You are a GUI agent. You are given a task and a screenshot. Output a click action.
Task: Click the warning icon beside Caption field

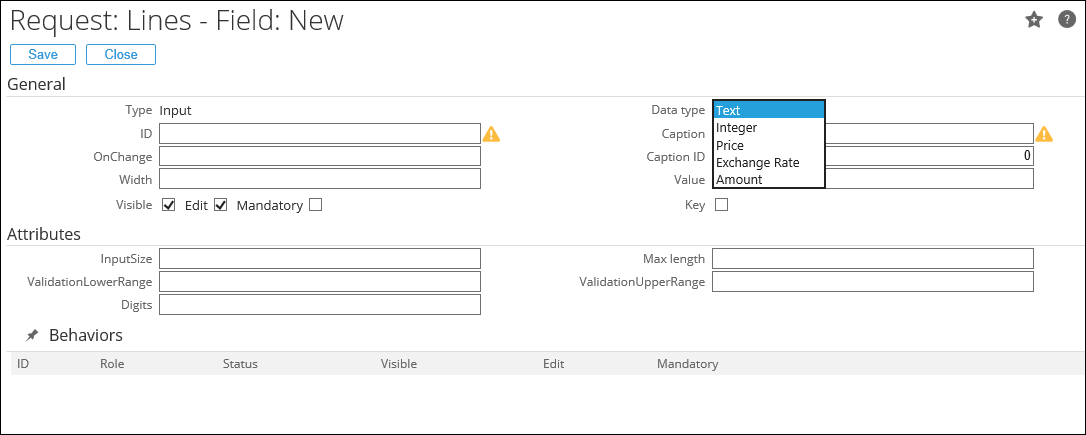(x=1044, y=134)
